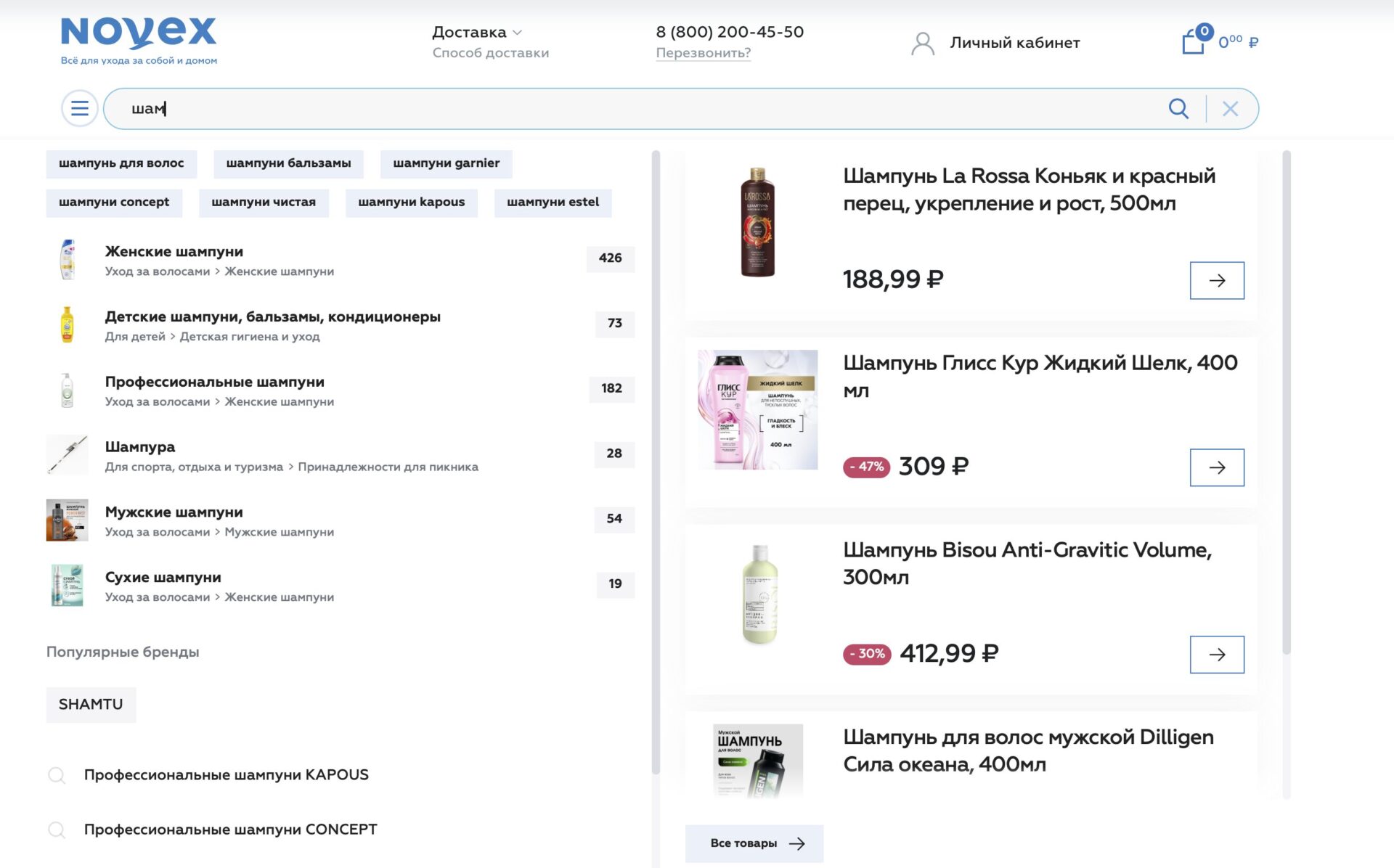
Task: Clear the search field with X
Action: click(1230, 109)
